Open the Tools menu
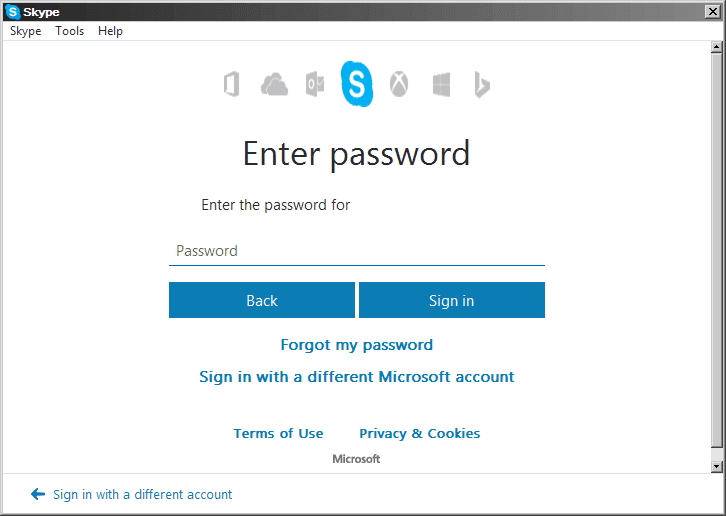726x516 pixels. [x=69, y=31]
